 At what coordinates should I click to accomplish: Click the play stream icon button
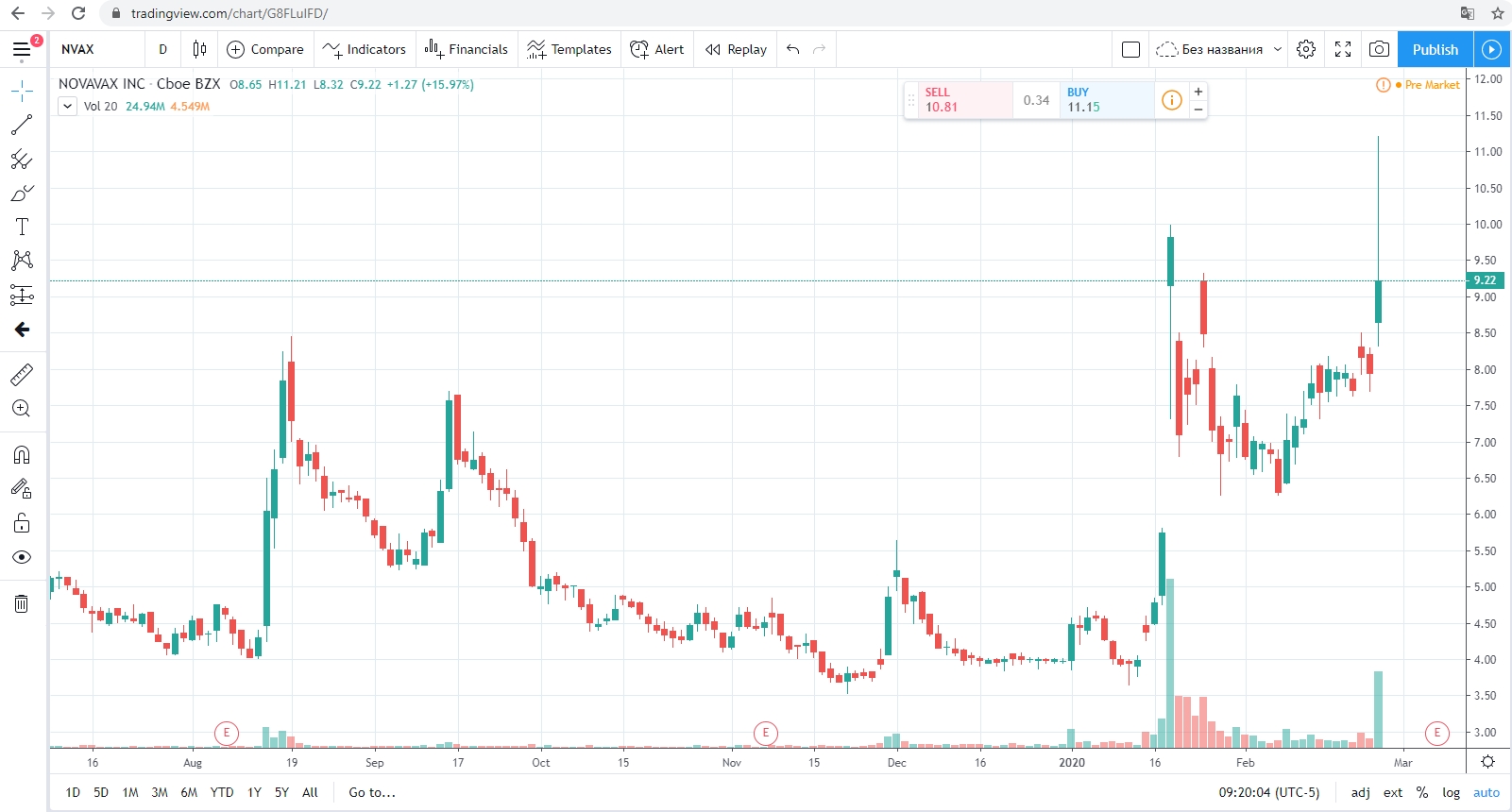pos(1491,49)
